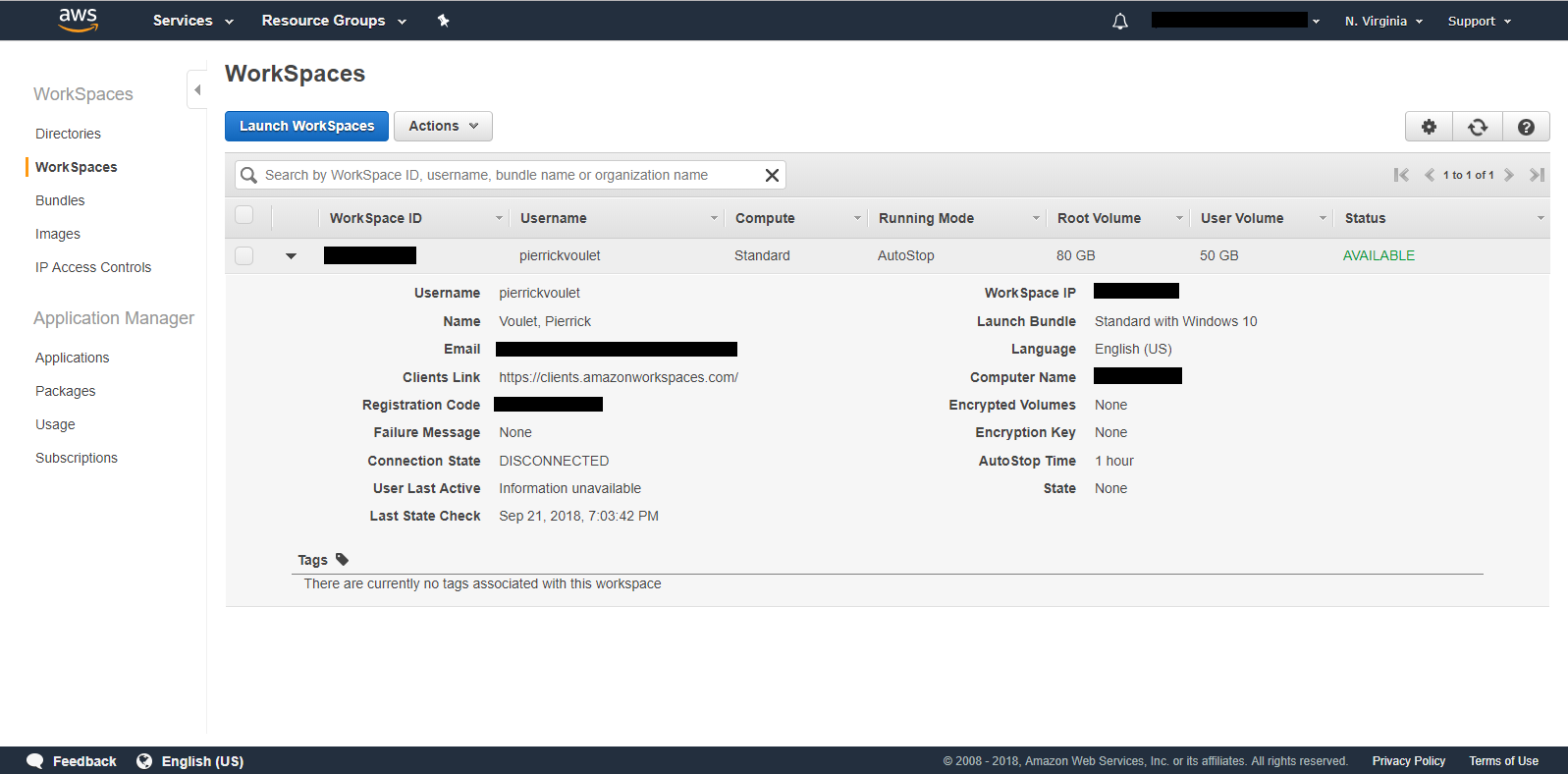Click the AVAILABLE status cell

click(1379, 255)
